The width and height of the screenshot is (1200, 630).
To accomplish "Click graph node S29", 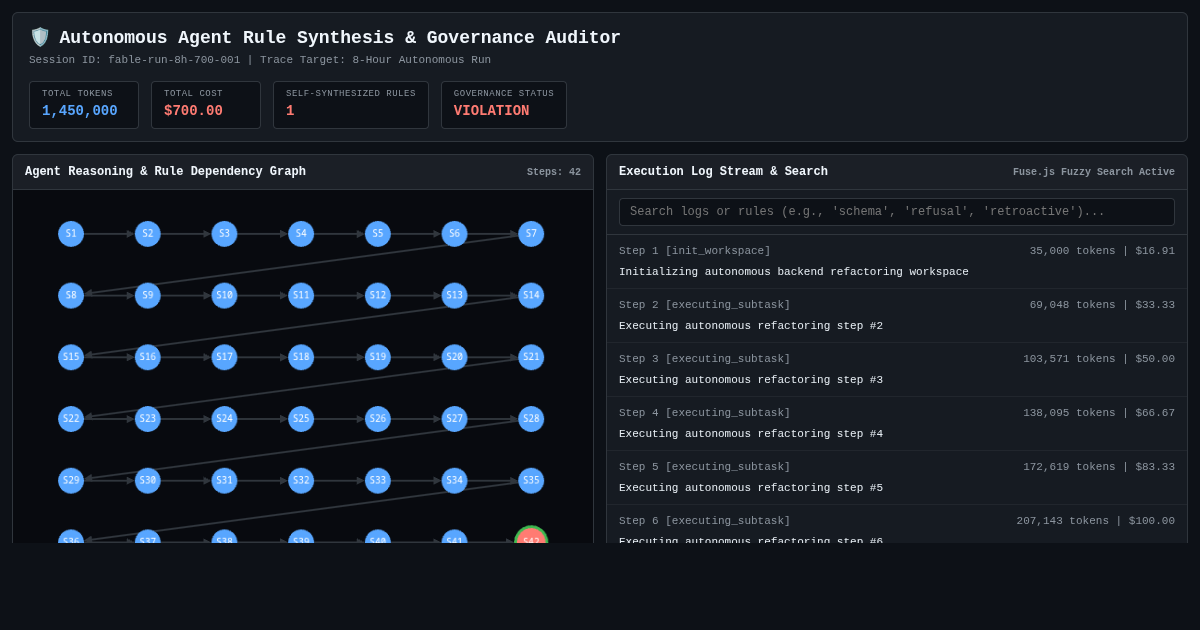I will (x=71, y=481).
